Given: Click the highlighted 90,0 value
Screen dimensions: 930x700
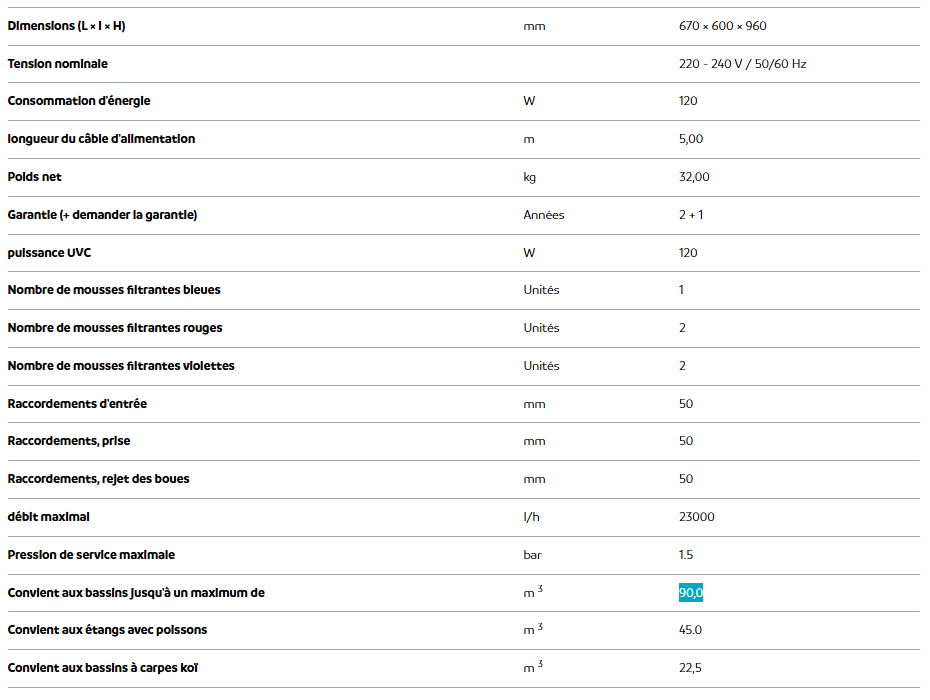Looking at the screenshot, I should 691,593.
